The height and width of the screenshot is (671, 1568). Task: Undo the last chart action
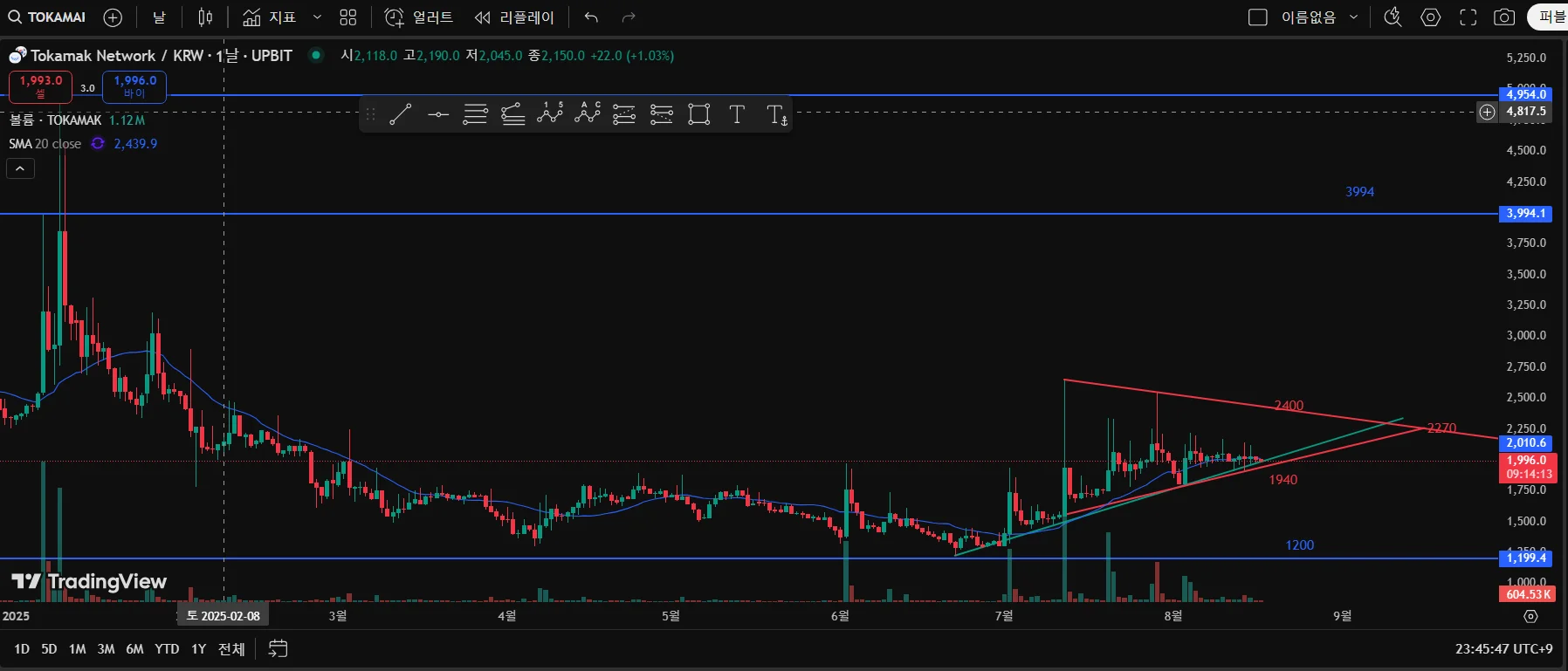pos(591,17)
